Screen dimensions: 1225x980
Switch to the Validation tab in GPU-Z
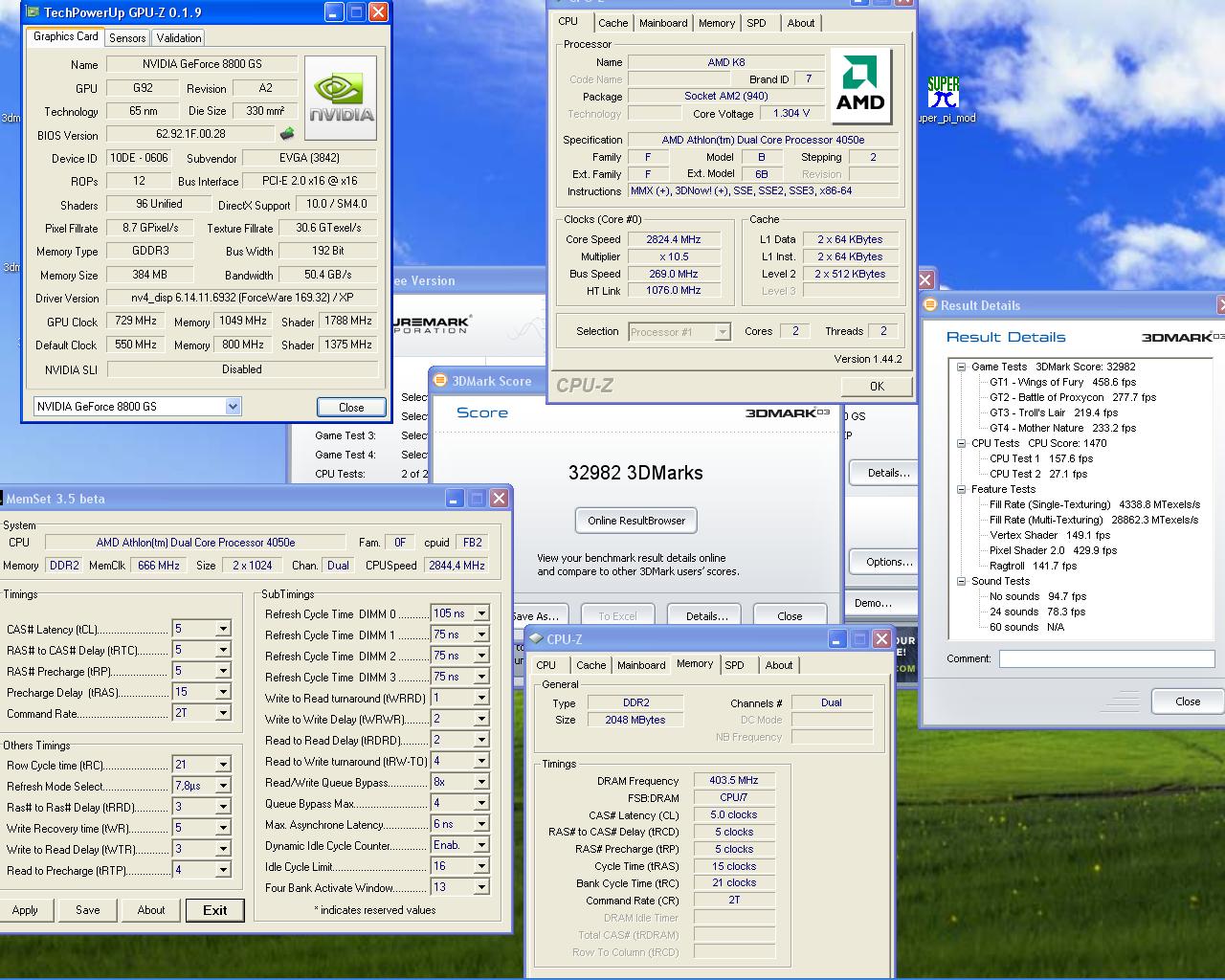(179, 37)
